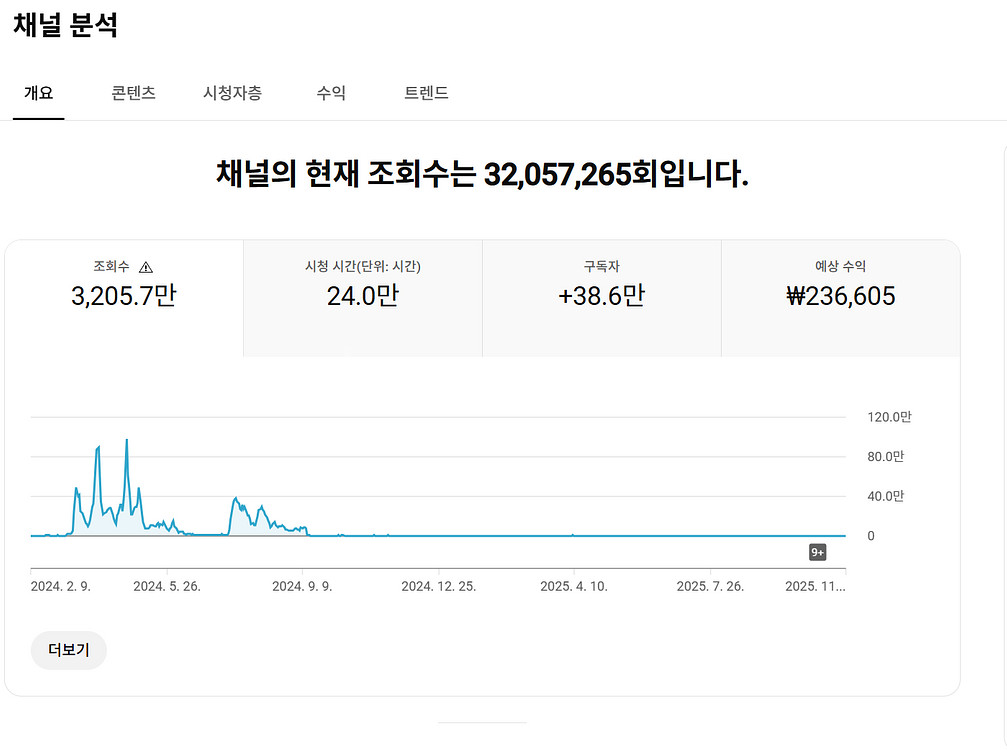Screen dimensions: 1007x750
Task: Click the 더보기 button
Action: (x=68, y=650)
